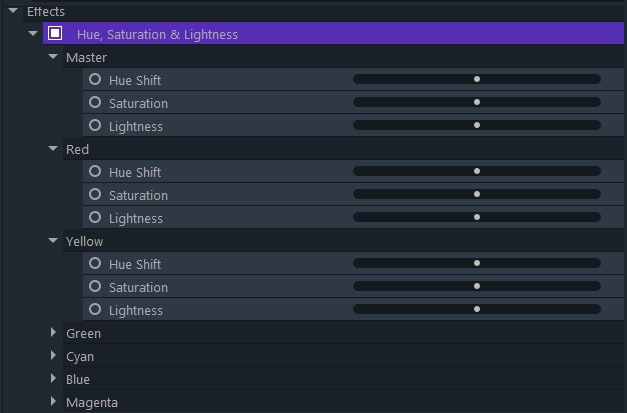627x413 pixels.
Task: Disable the Hue, Saturation & Lightness effect checkbox
Action: click(55, 33)
